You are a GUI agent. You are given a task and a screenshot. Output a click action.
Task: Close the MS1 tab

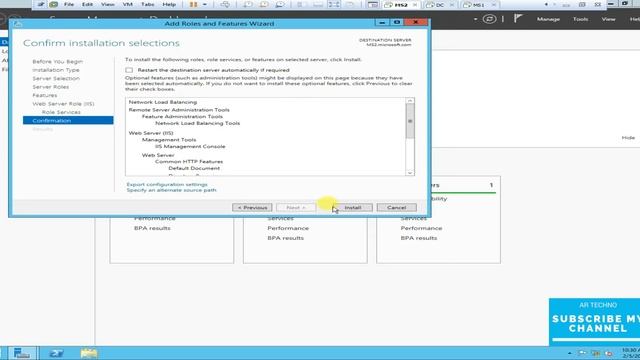[x=493, y=5]
